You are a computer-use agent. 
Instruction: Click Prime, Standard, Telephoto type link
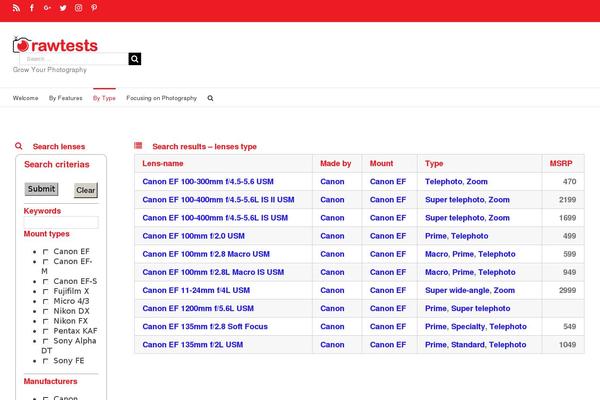(x=476, y=344)
